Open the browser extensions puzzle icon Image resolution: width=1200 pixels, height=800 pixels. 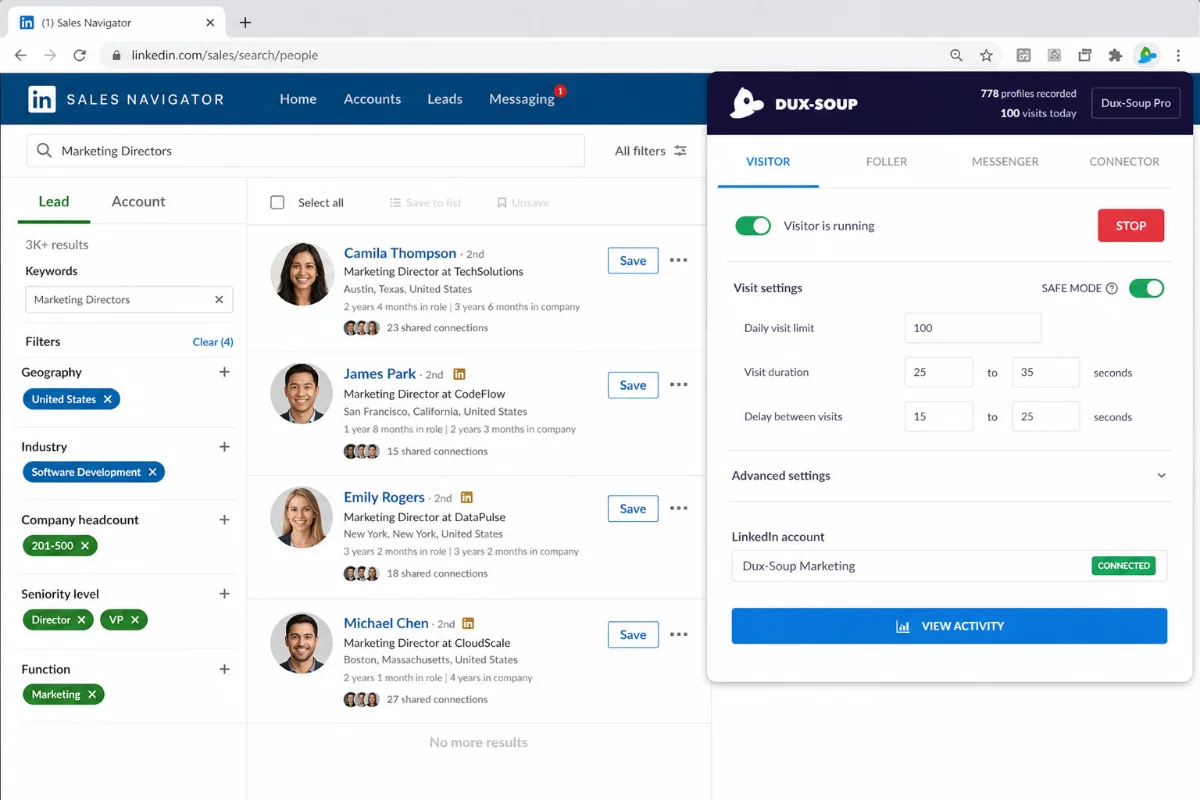coord(1115,55)
